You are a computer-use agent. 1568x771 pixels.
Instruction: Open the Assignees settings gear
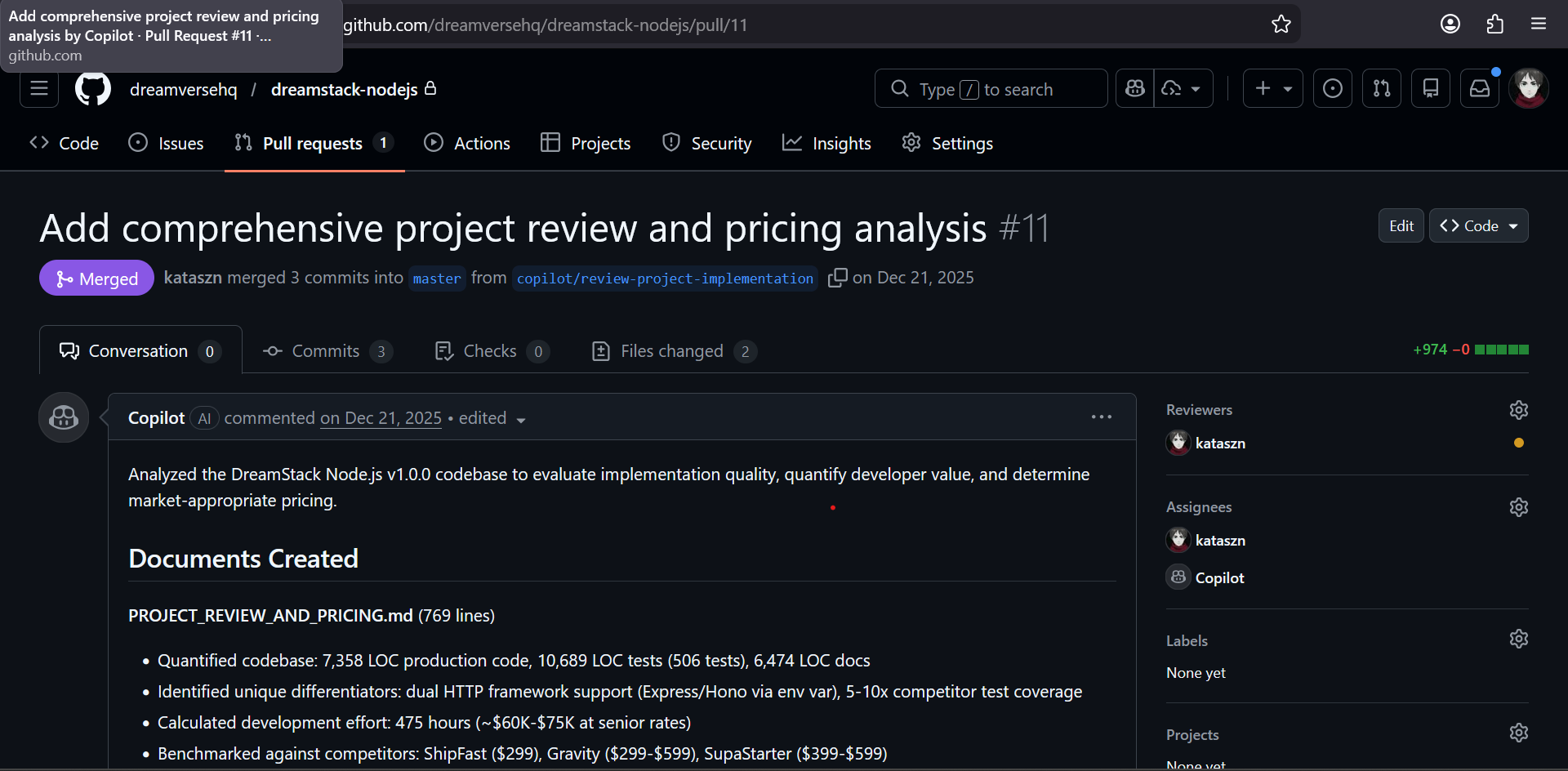pos(1519,507)
